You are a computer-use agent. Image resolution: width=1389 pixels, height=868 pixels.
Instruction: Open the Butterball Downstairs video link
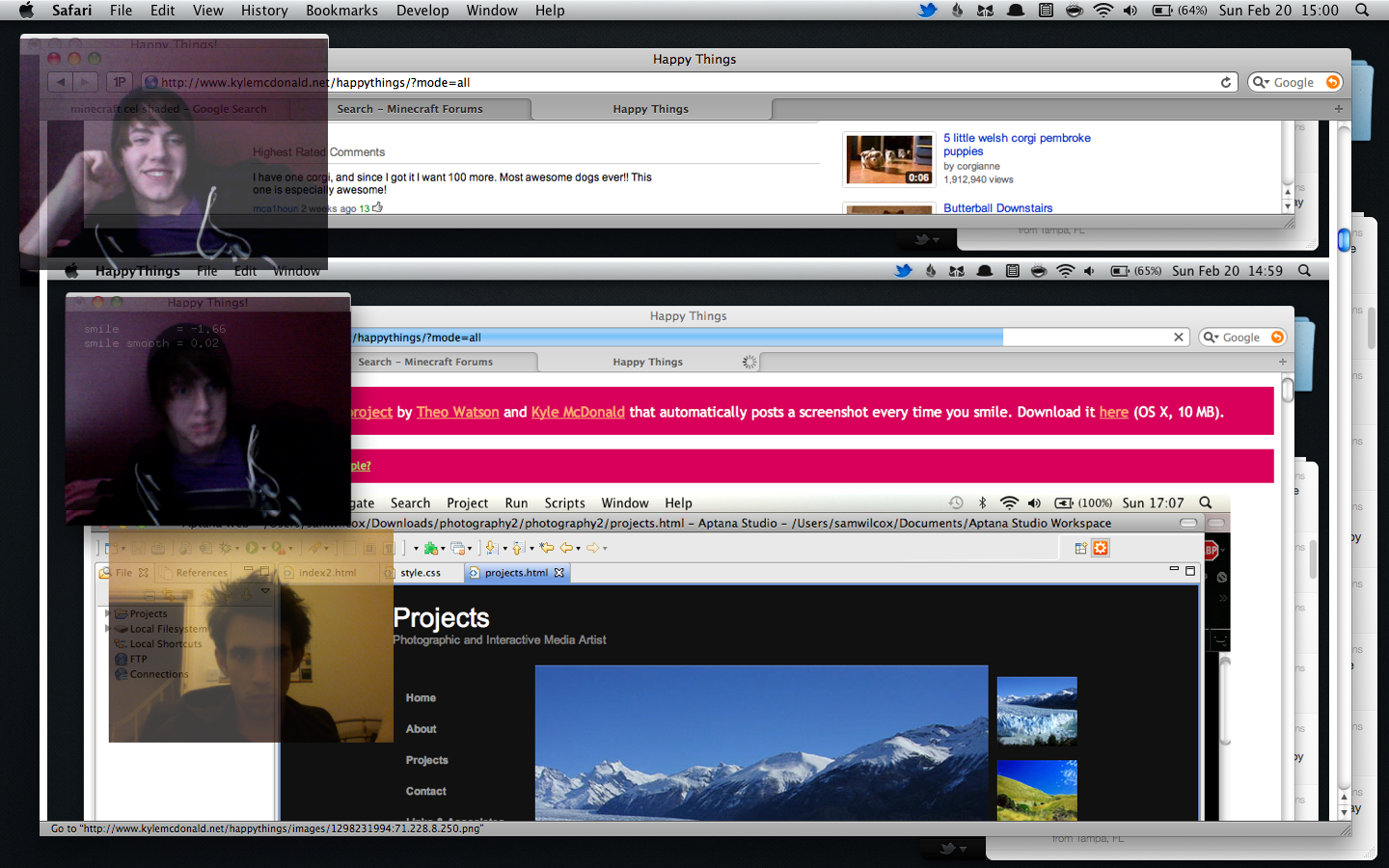[997, 208]
